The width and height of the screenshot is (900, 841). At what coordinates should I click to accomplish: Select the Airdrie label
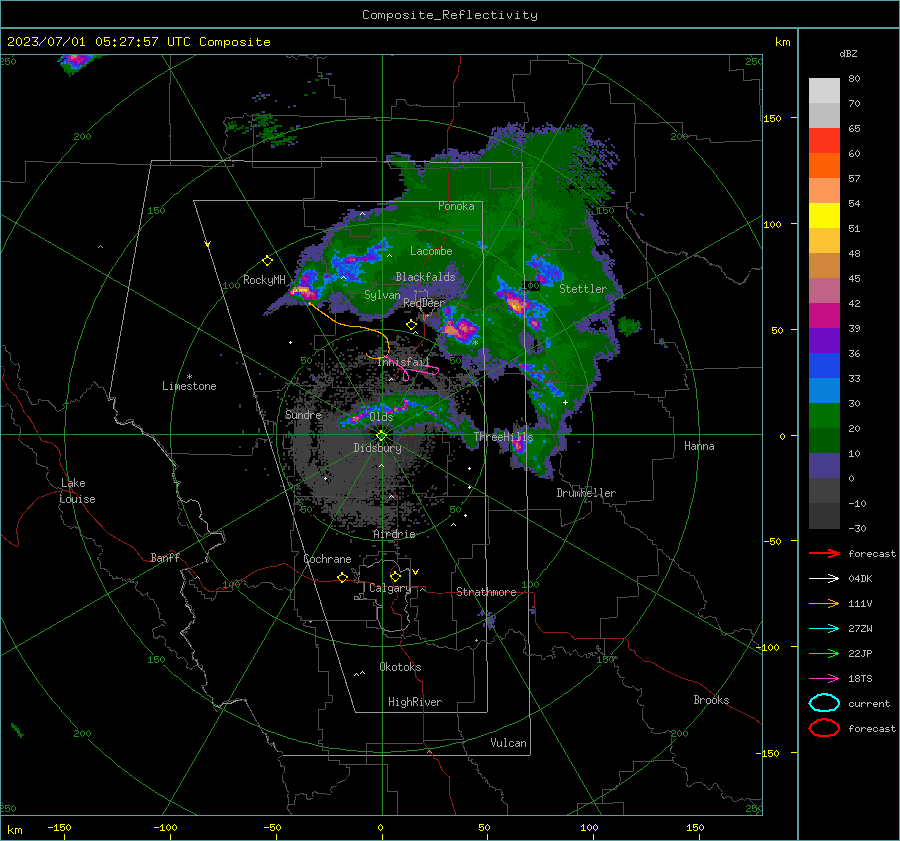[x=394, y=534]
